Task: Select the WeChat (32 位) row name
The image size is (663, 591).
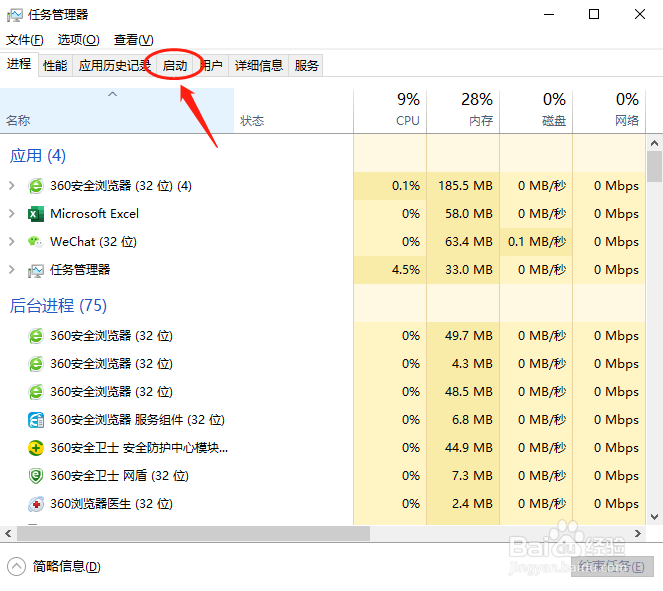Action: click(x=93, y=242)
